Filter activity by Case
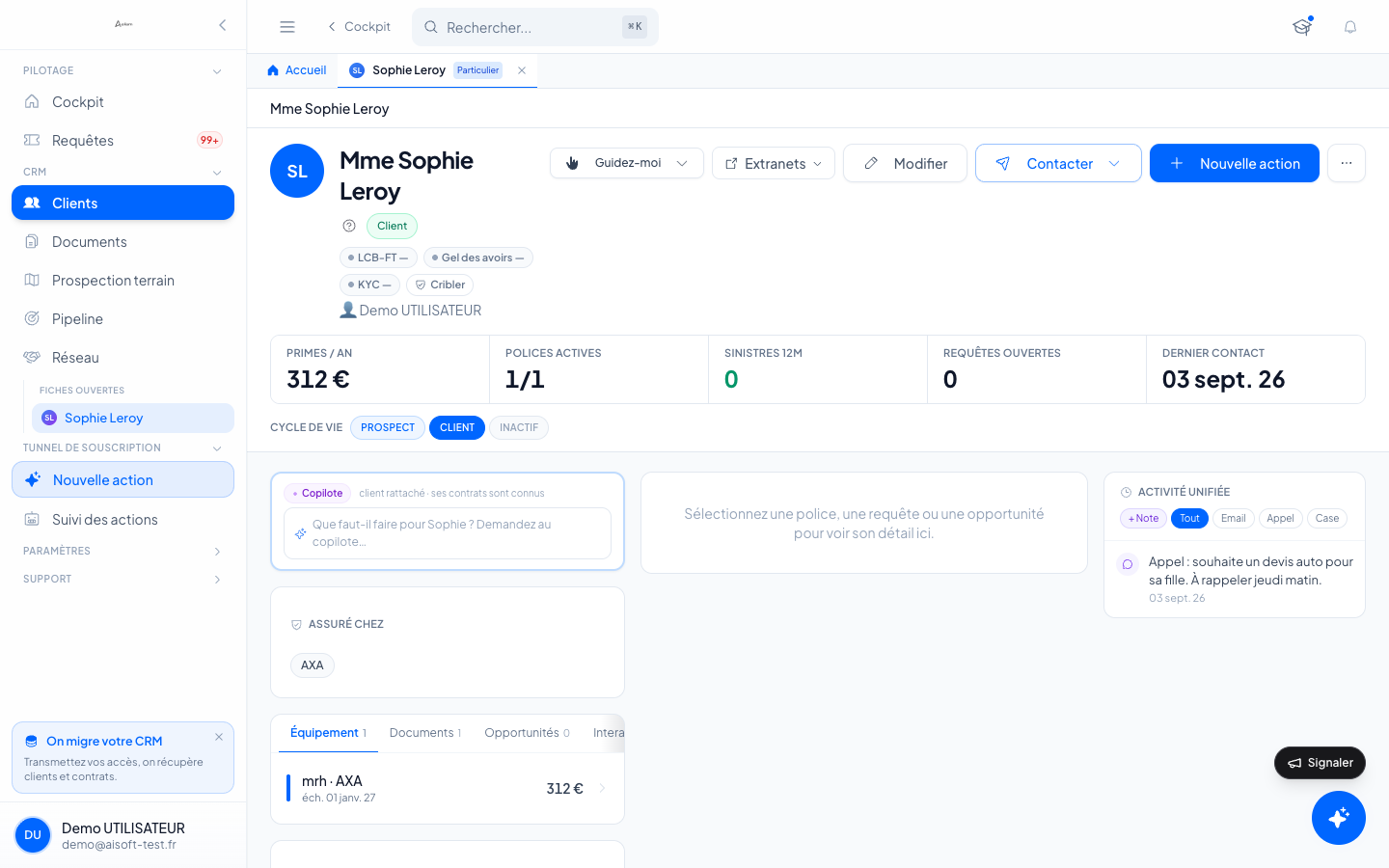The width and height of the screenshot is (1389, 868). click(x=1327, y=518)
